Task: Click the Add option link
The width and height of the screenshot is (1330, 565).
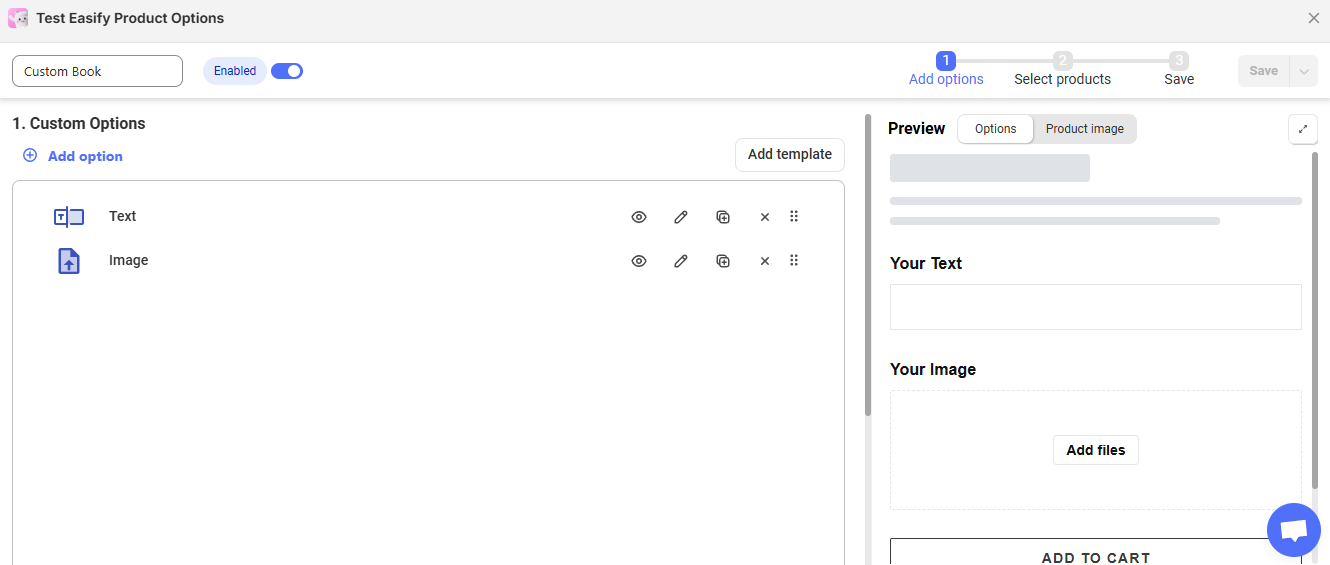Action: click(73, 156)
